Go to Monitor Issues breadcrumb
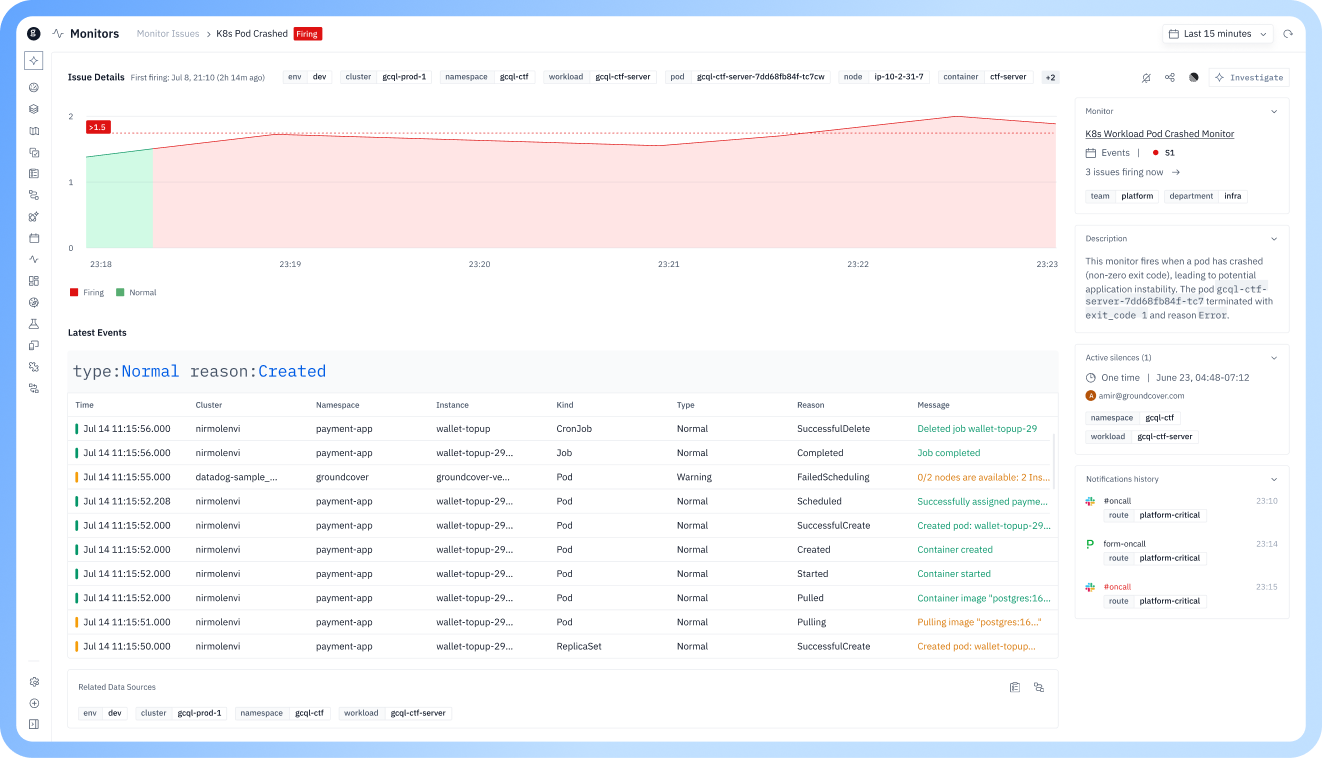Image resolution: width=1322 pixels, height=758 pixels. [x=168, y=34]
